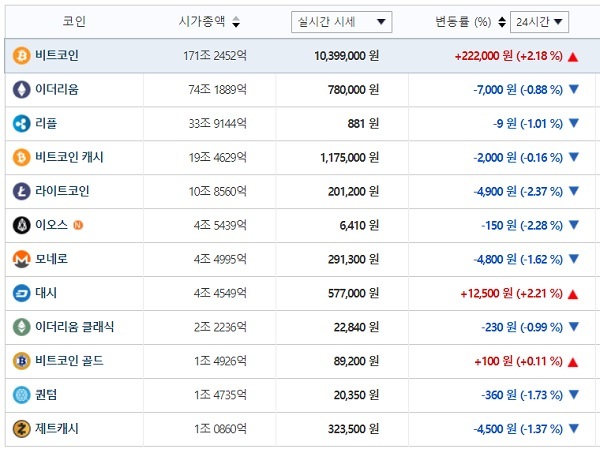600x449 pixels.
Task: Click the orange N badge next to 이오스
Action: click(x=78, y=225)
